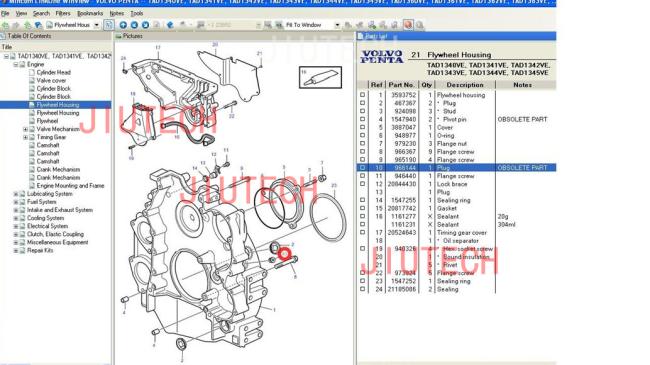650x365 pixels.
Task: Open the Filters menu
Action: pos(63,14)
